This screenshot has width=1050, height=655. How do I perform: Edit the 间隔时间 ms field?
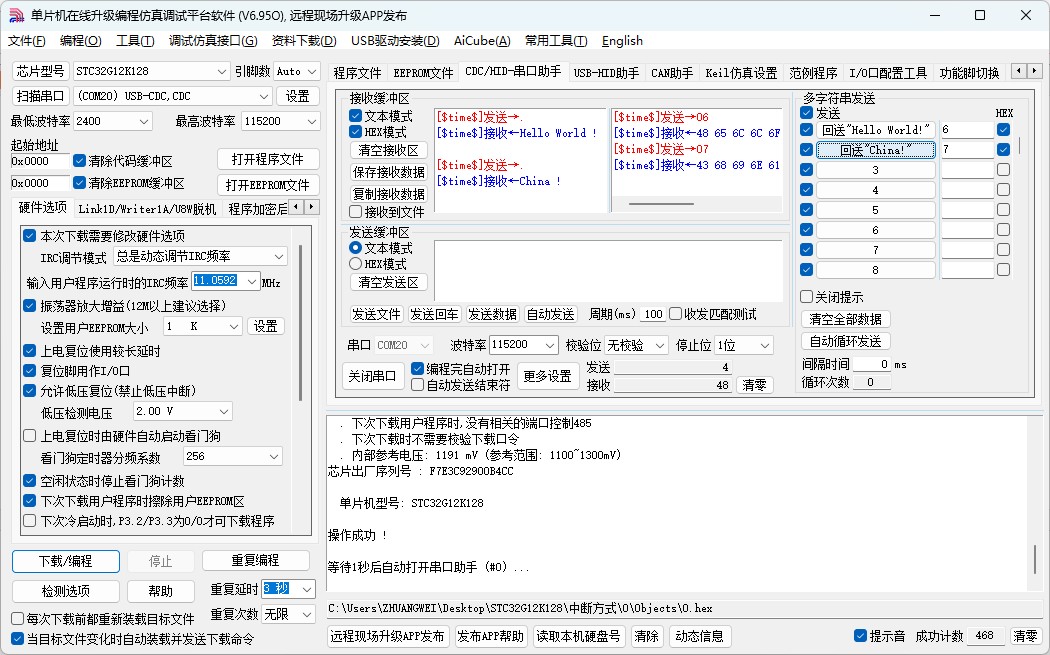871,364
